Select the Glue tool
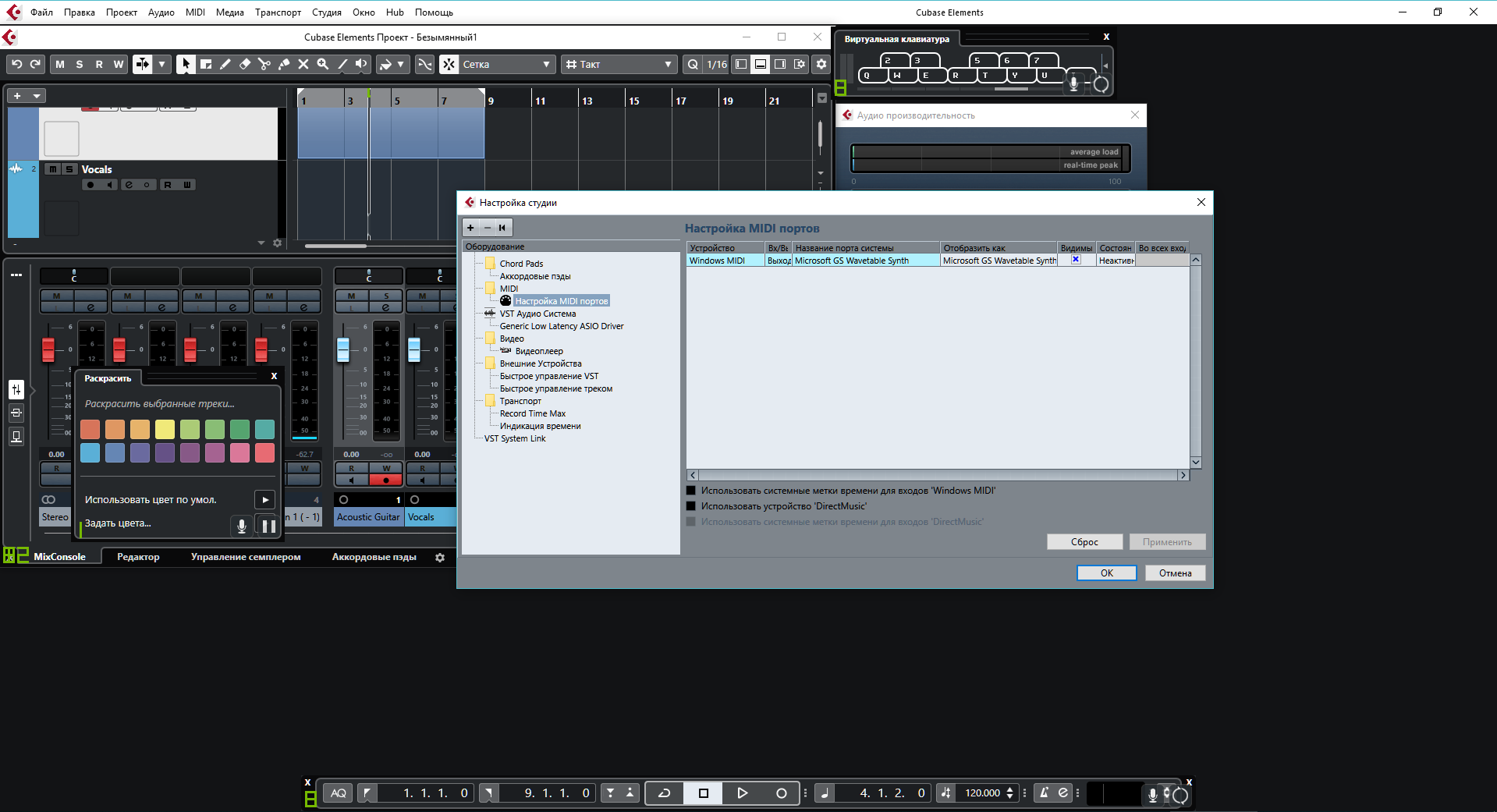The width and height of the screenshot is (1497, 812). 284,64
